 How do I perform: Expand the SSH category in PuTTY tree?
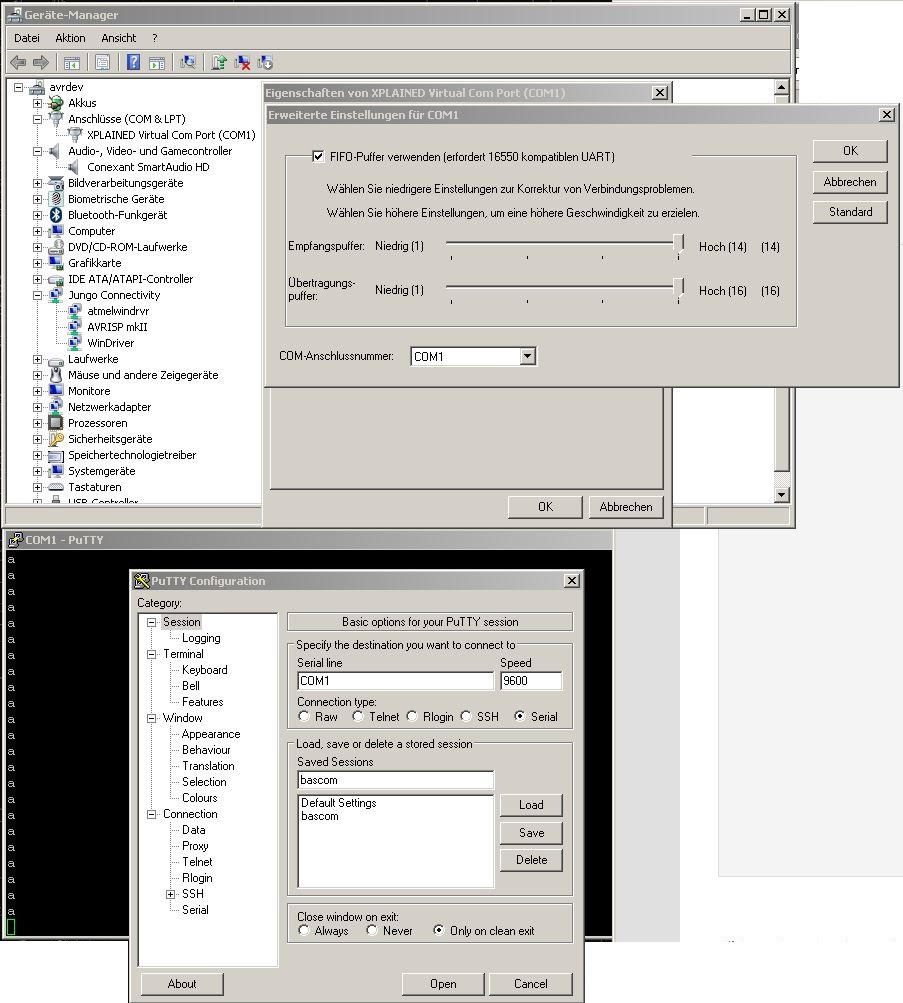click(x=171, y=894)
